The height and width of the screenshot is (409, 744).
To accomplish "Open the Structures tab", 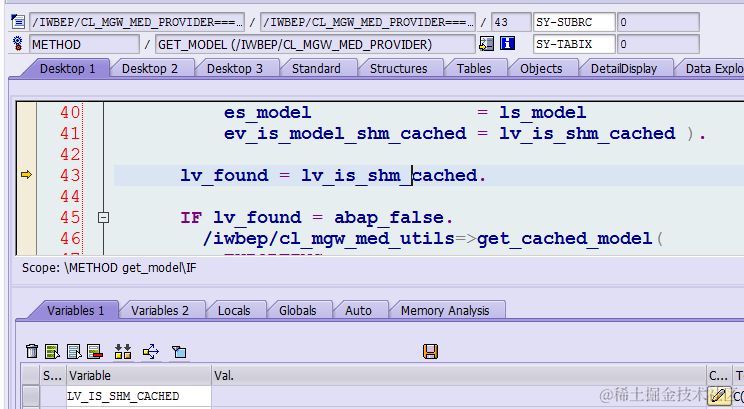I will click(398, 69).
